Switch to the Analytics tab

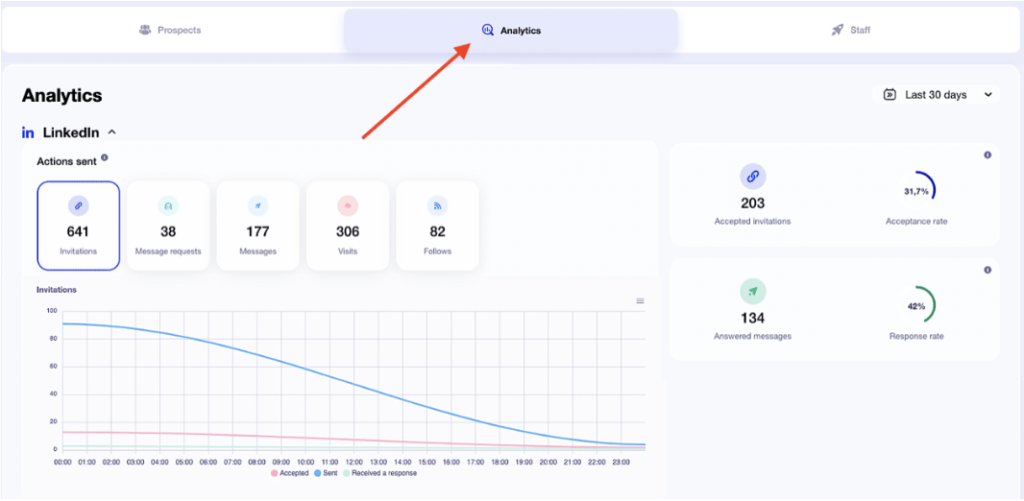511,30
